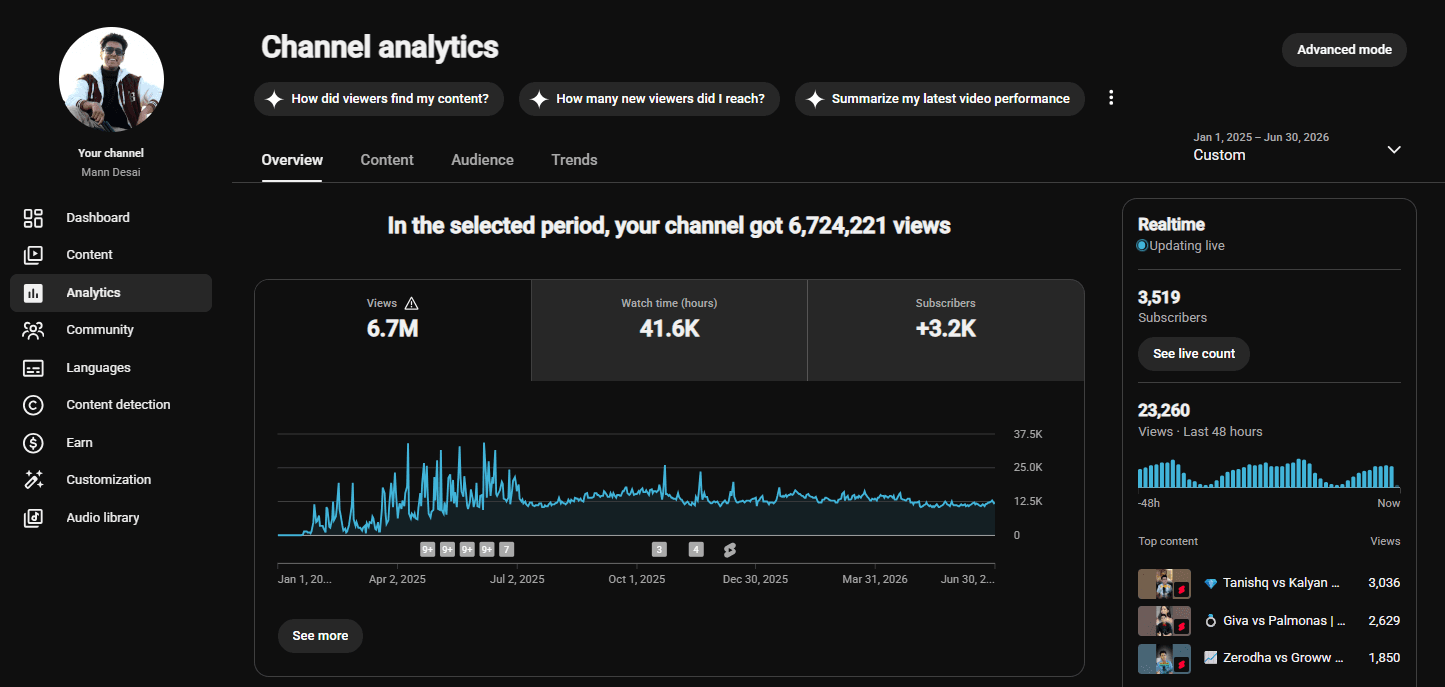Screen dimensions: 1445x687
Task: Click the '7' videos marker under chart
Action: [506, 549]
